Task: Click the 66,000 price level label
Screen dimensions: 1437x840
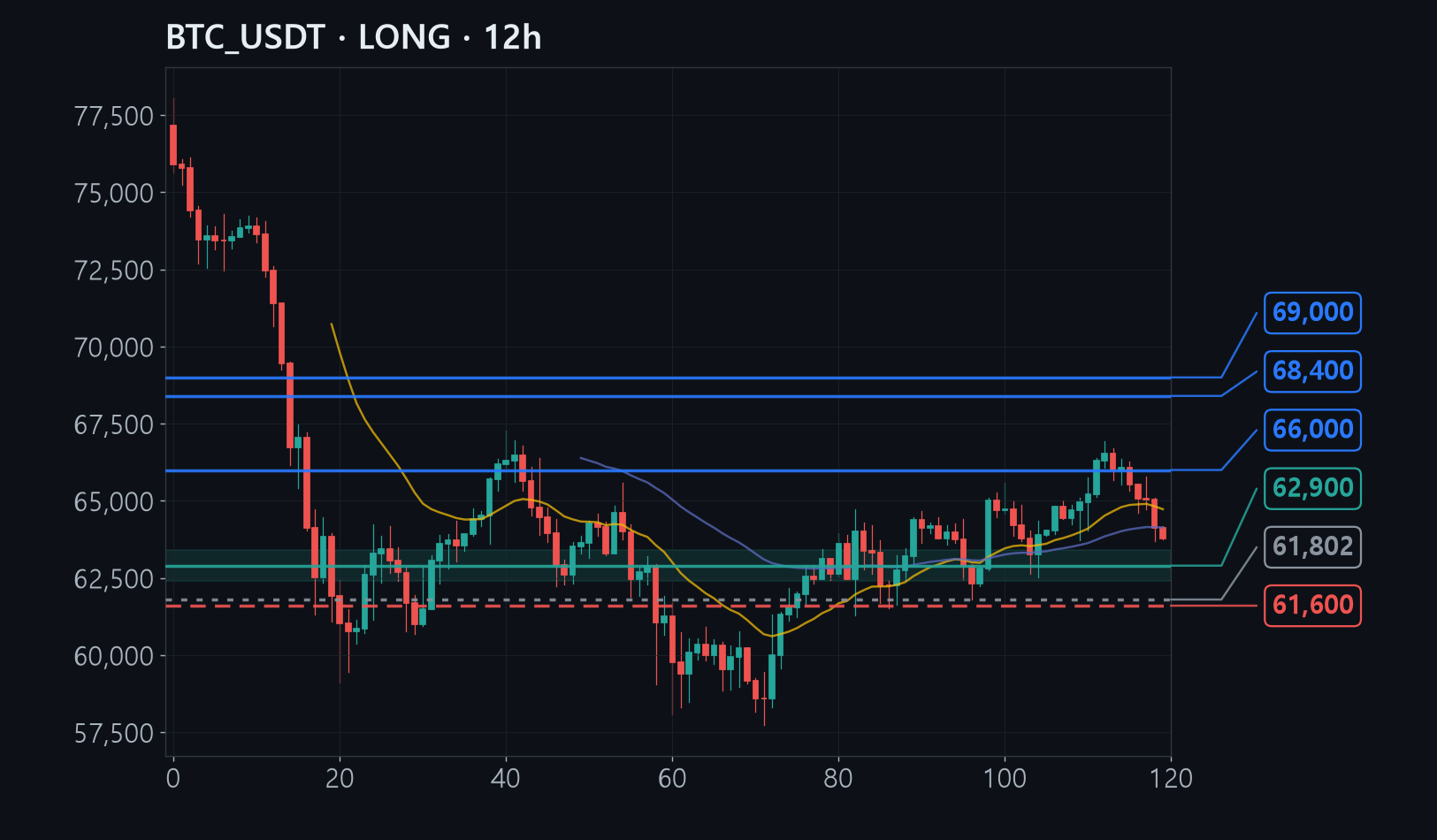Action: (1312, 430)
